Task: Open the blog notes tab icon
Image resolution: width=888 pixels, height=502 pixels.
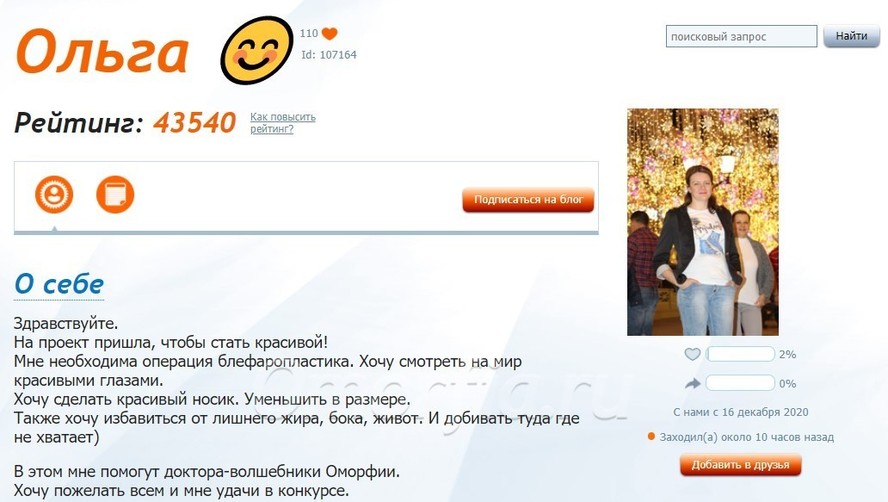Action: click(x=115, y=194)
